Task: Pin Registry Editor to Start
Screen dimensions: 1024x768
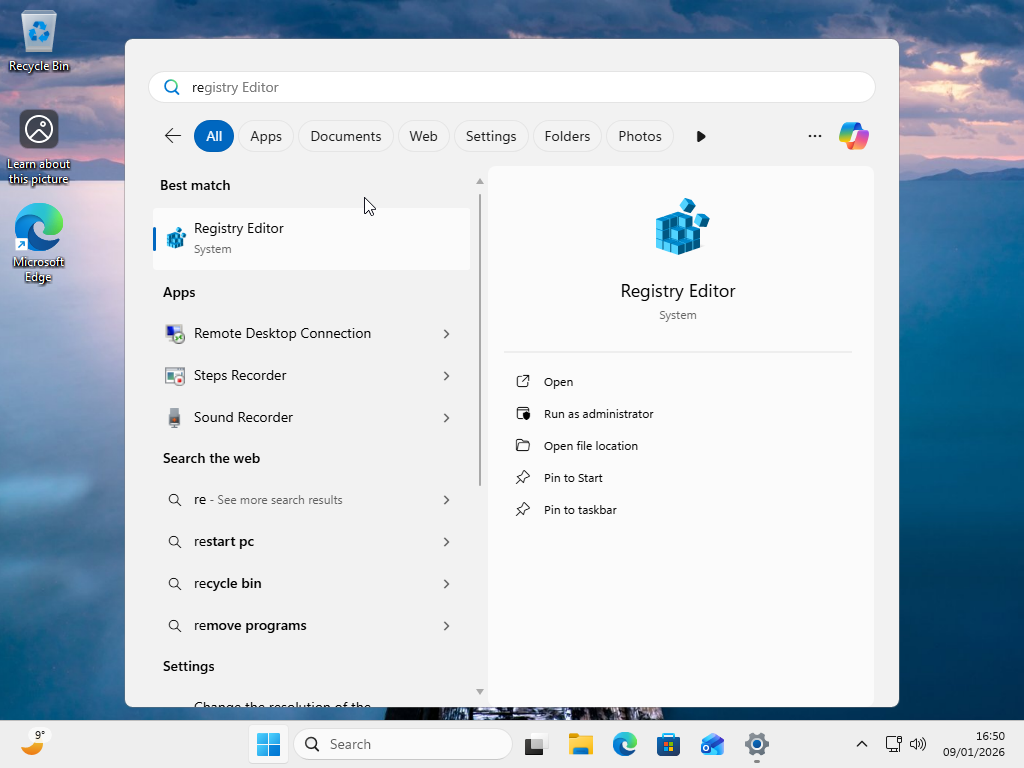Action: [573, 477]
